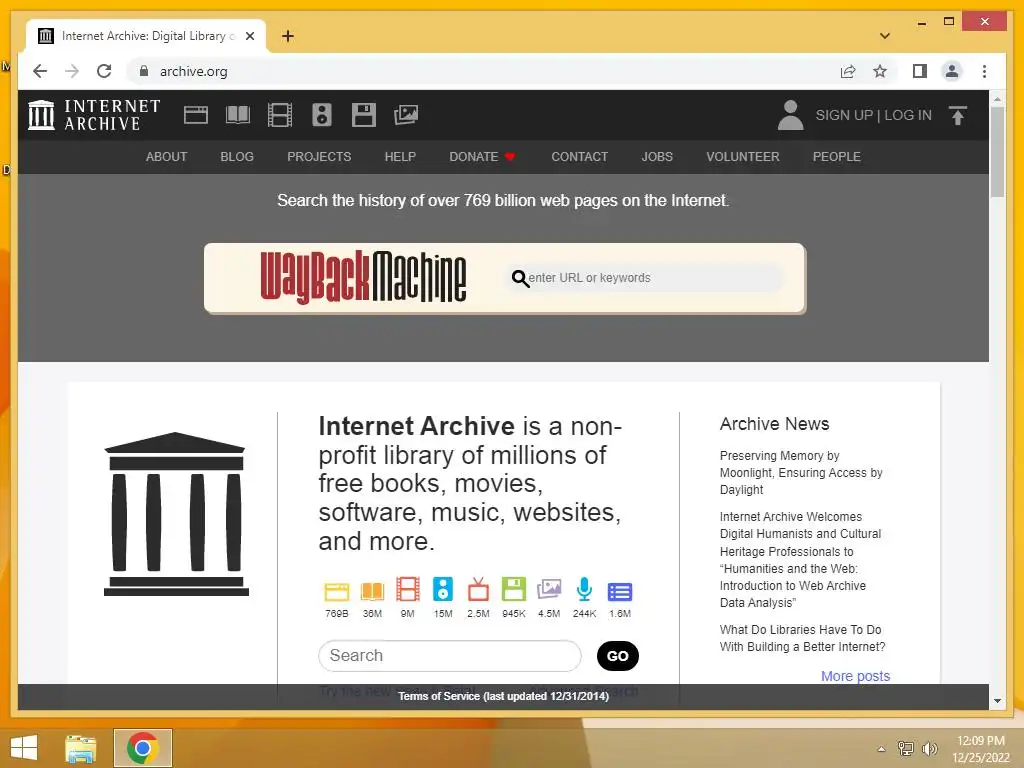
Task: Click the taskbar clock showing 12:09 PM
Action: (x=980, y=749)
